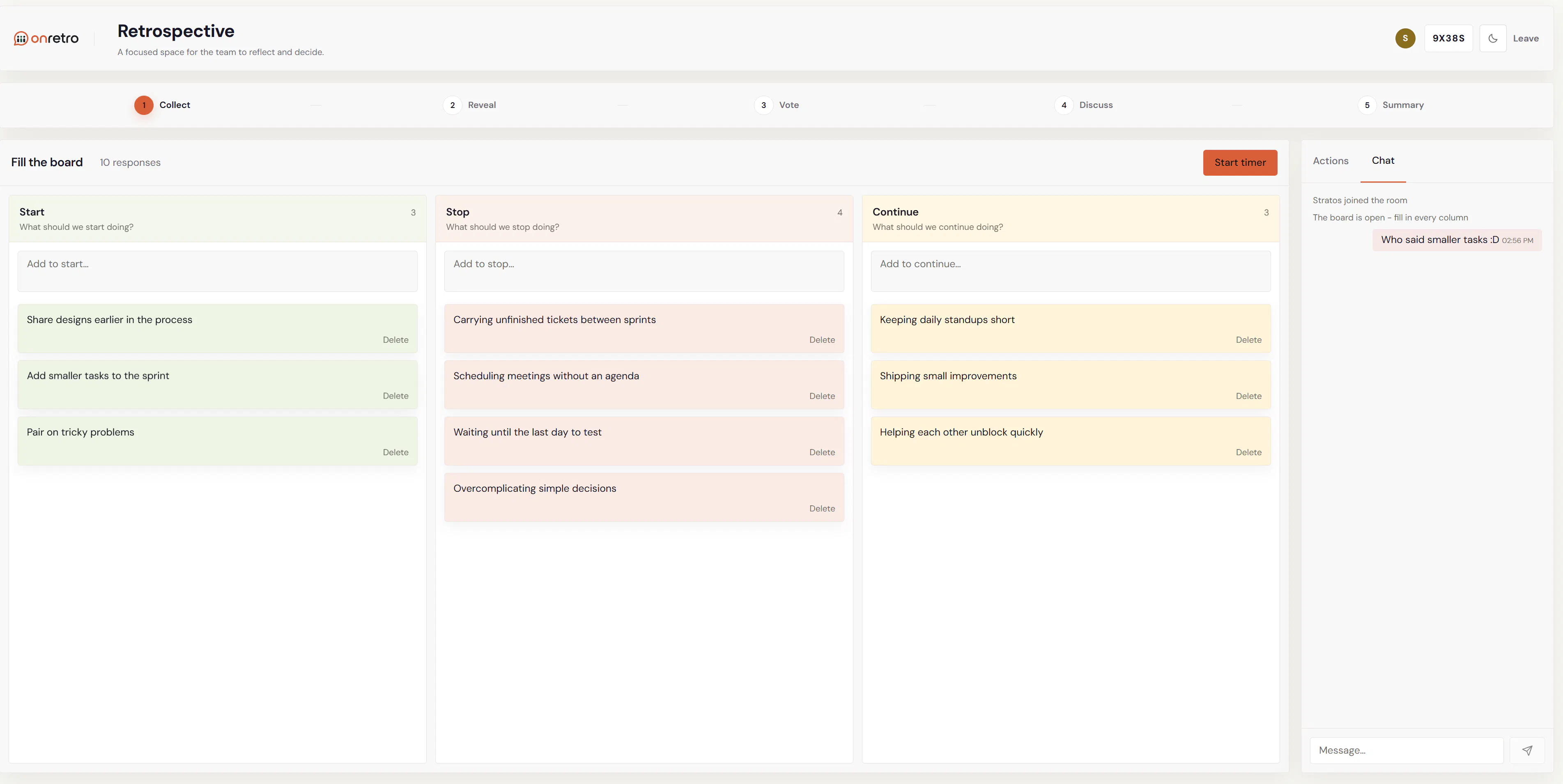The width and height of the screenshot is (1563, 784).
Task: Delete 'Add smaller tasks to the sprint' card
Action: pos(395,396)
